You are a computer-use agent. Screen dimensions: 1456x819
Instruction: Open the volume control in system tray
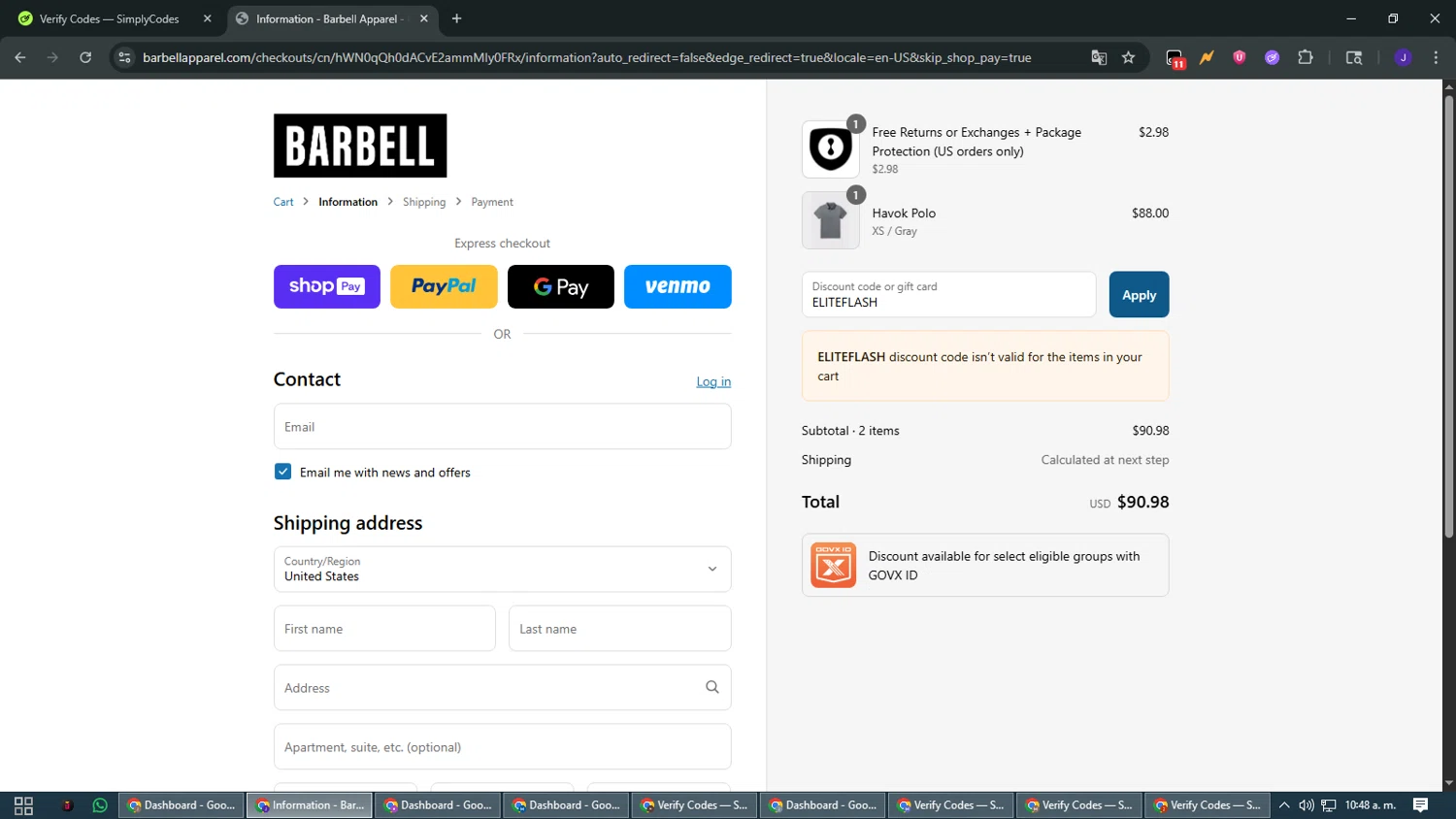pos(1307,805)
